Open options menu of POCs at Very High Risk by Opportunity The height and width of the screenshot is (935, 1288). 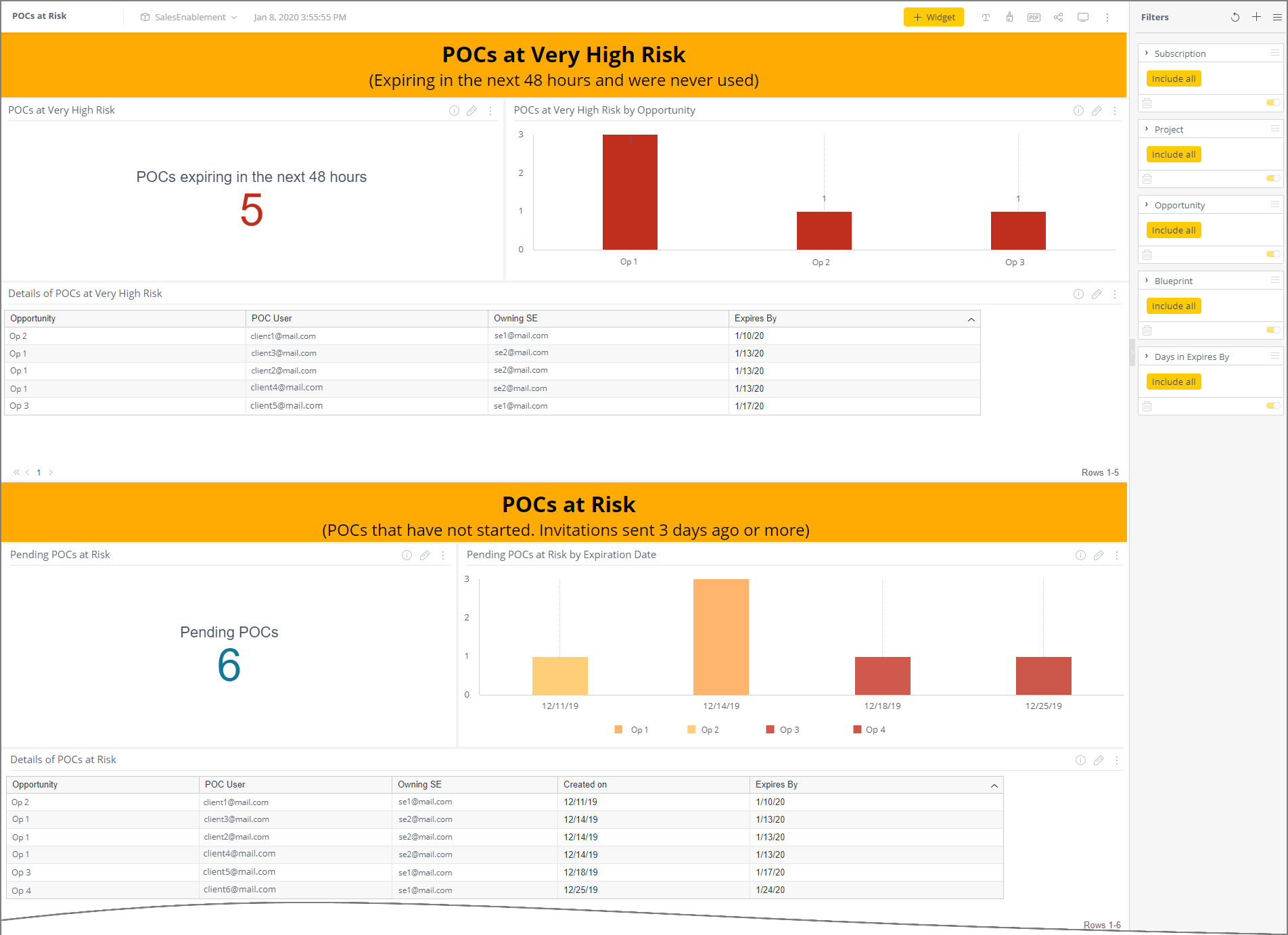(x=1115, y=111)
